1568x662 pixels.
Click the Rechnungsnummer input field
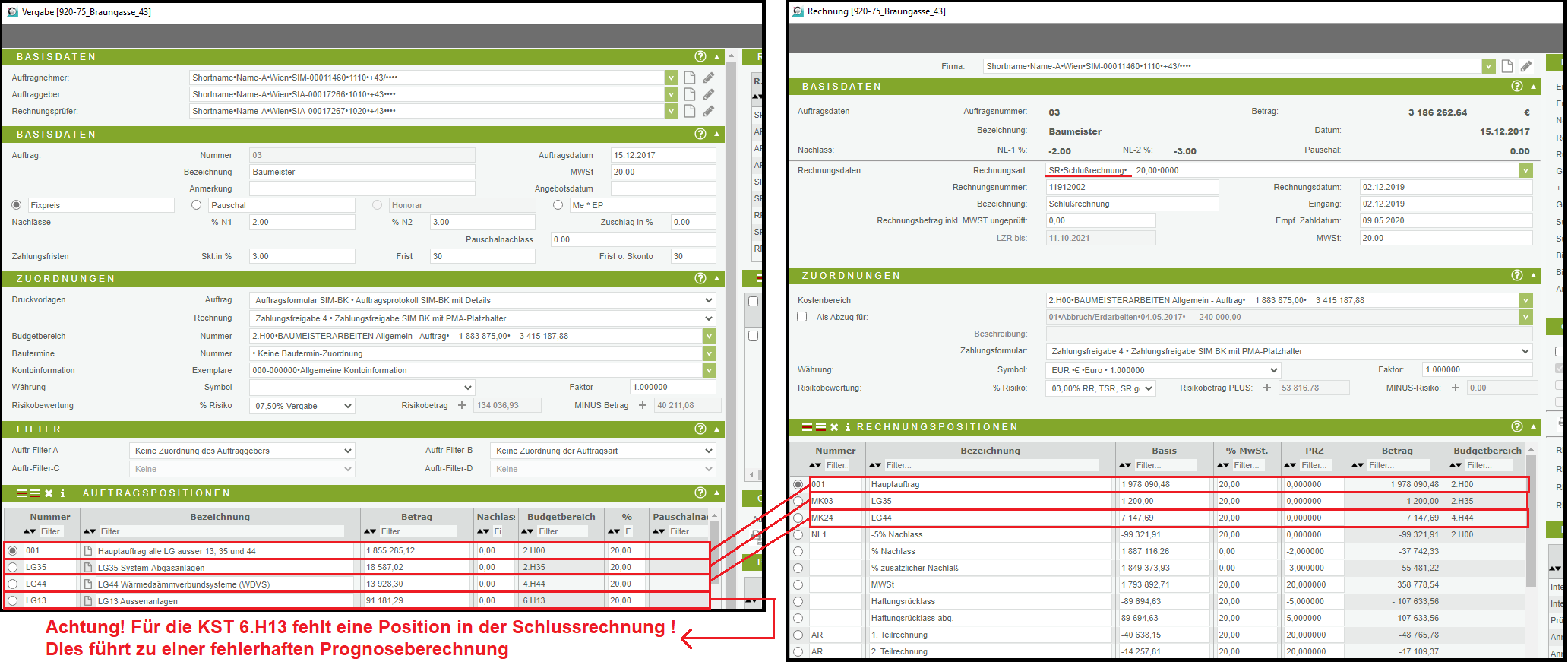[x=1131, y=187]
